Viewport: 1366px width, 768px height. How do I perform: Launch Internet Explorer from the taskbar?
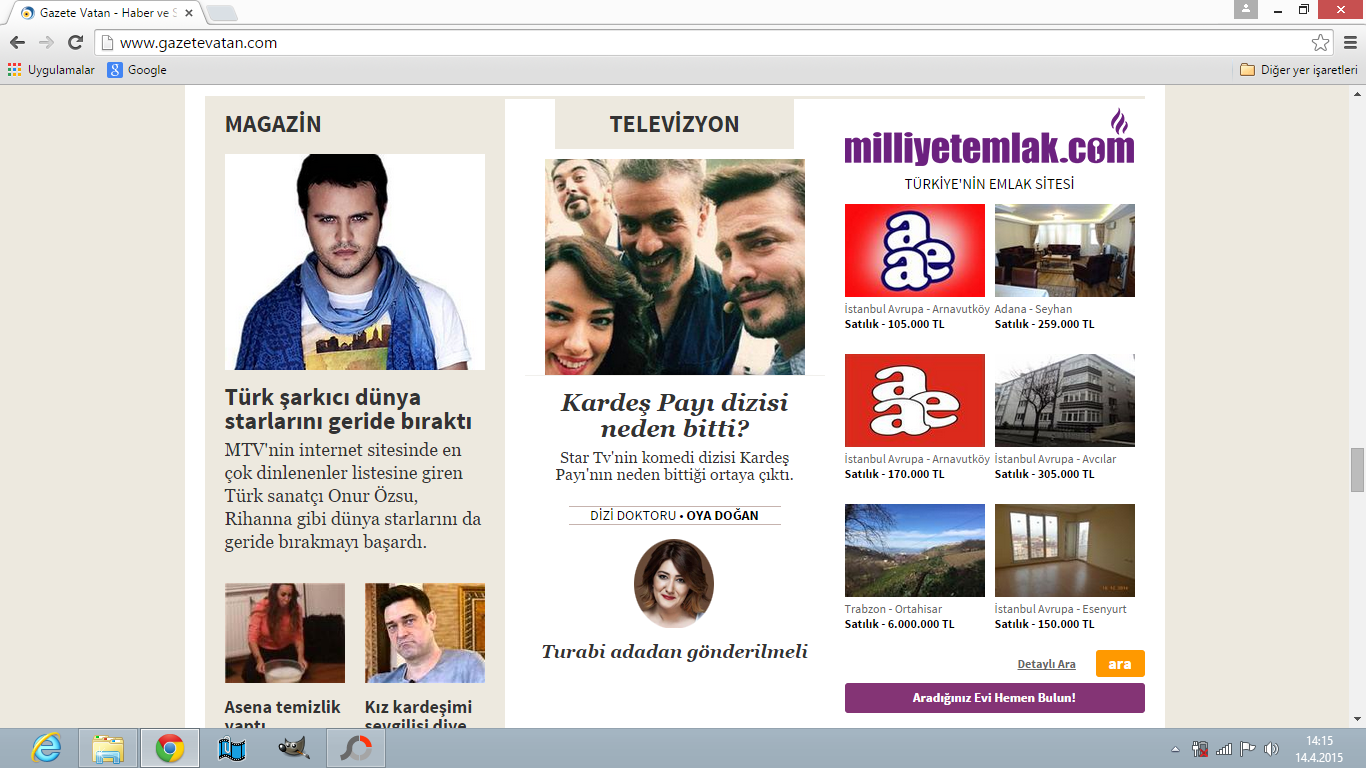[x=46, y=748]
